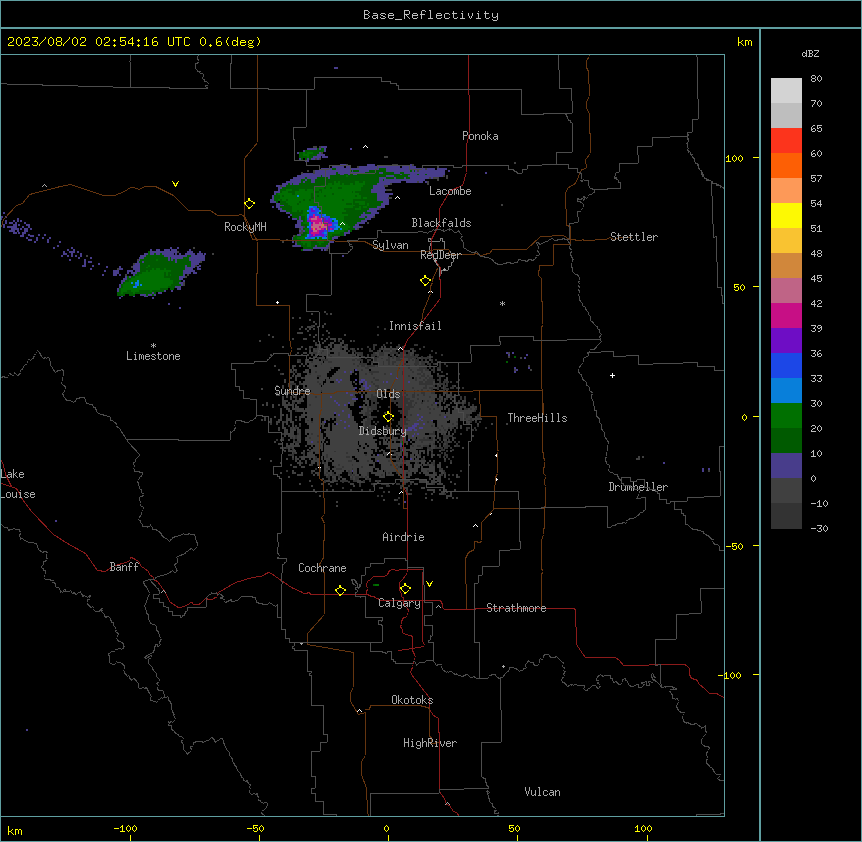Click the Strathmore label
Image resolution: width=862 pixels, height=842 pixels.
tap(516, 608)
